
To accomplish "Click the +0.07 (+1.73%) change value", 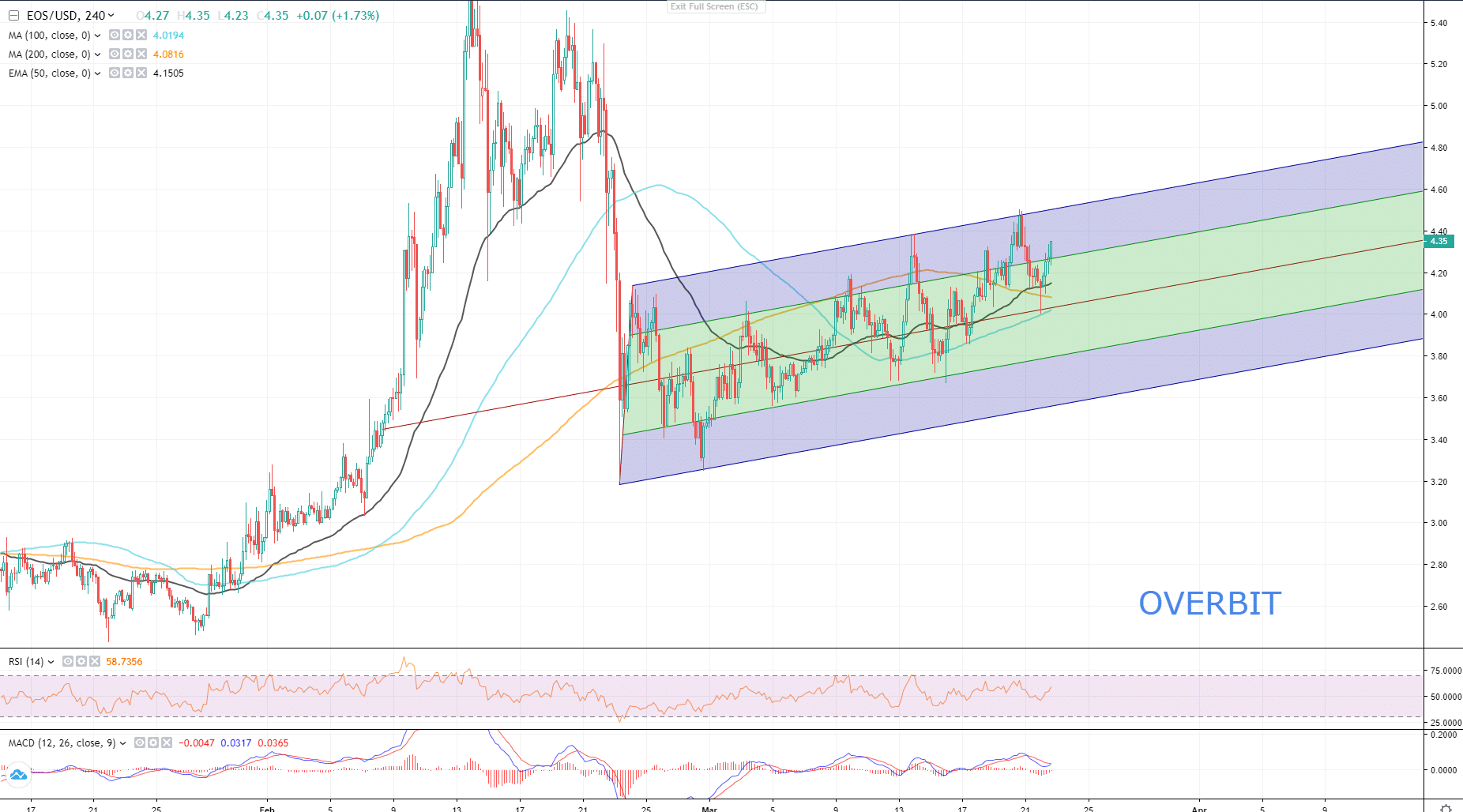I will pyautogui.click(x=337, y=16).
